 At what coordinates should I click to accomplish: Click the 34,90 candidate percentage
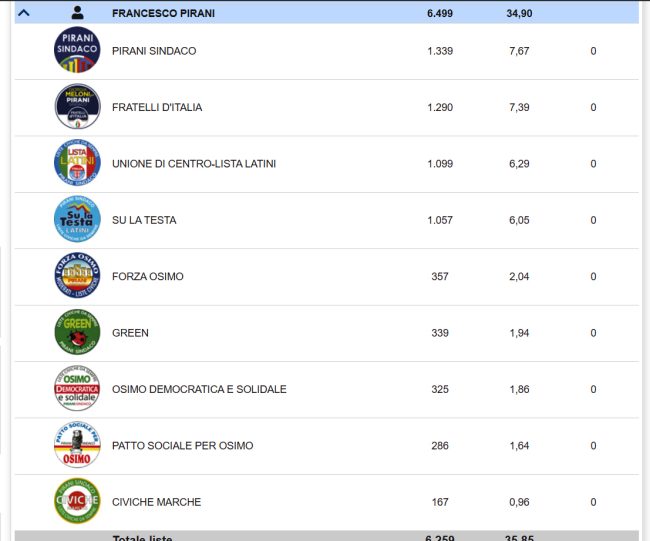point(519,13)
